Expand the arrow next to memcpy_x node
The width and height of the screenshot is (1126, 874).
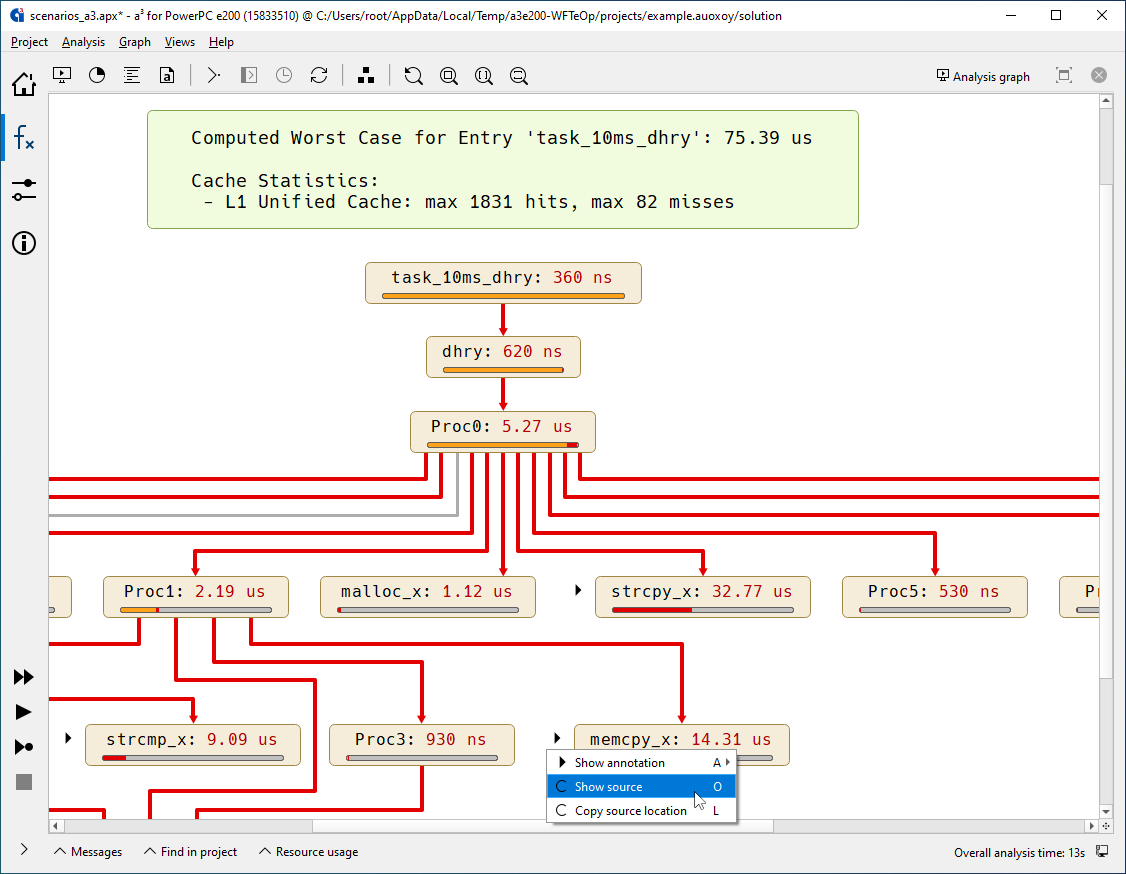pyautogui.click(x=556, y=737)
